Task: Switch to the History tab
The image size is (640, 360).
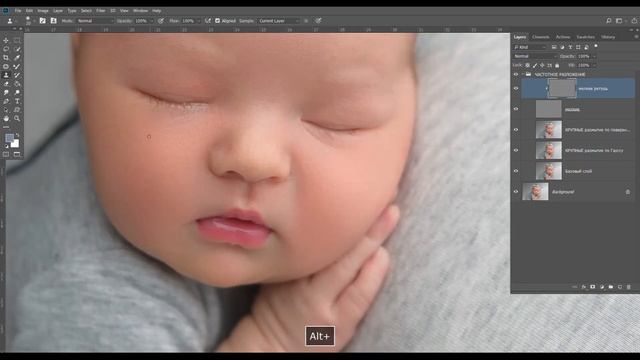Action: point(608,37)
